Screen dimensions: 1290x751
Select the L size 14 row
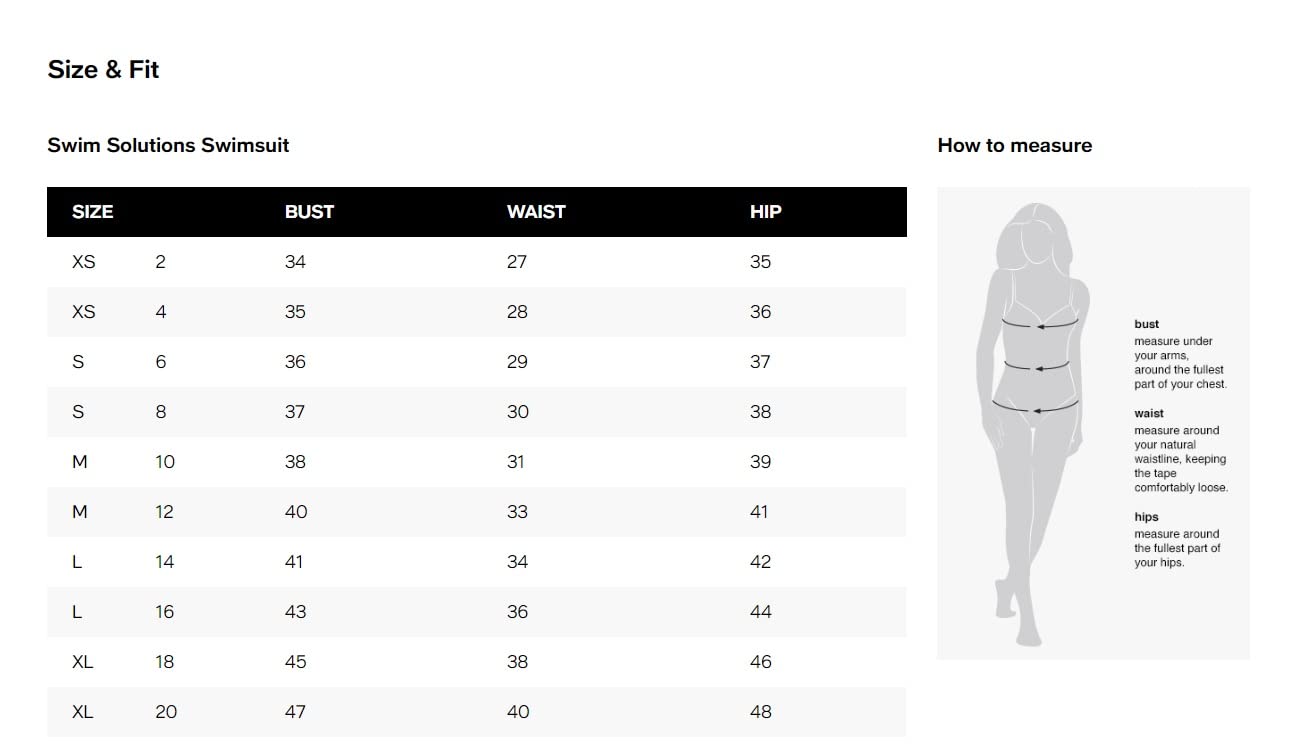tap(477, 562)
